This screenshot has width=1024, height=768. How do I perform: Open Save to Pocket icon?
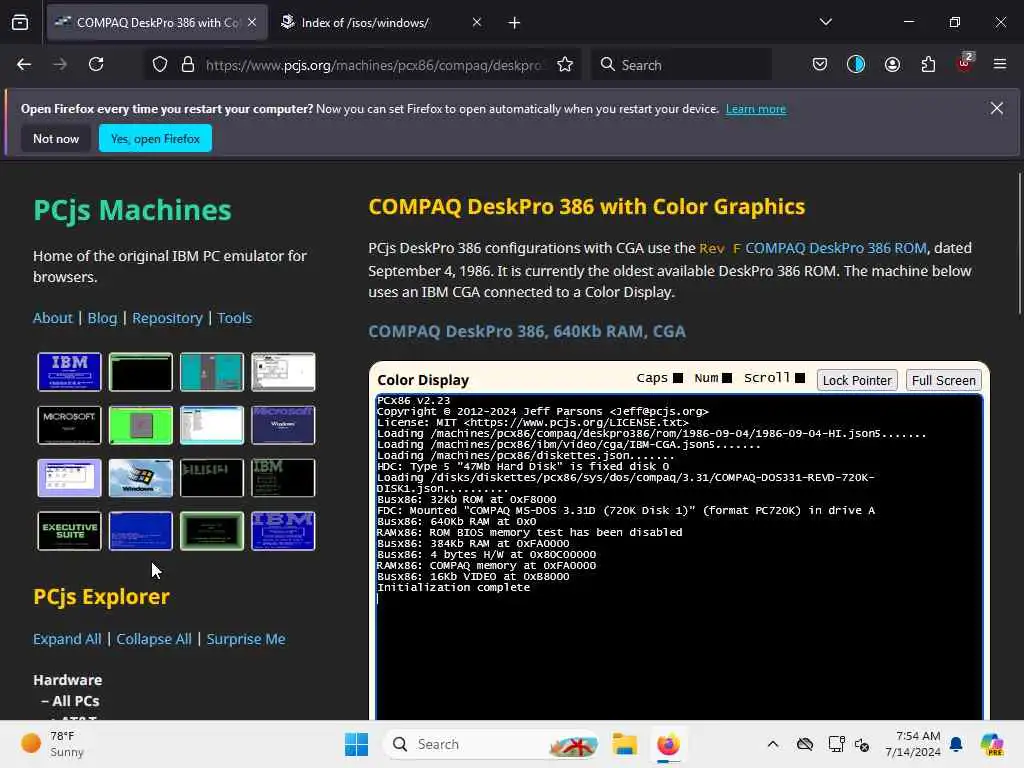pyautogui.click(x=820, y=65)
